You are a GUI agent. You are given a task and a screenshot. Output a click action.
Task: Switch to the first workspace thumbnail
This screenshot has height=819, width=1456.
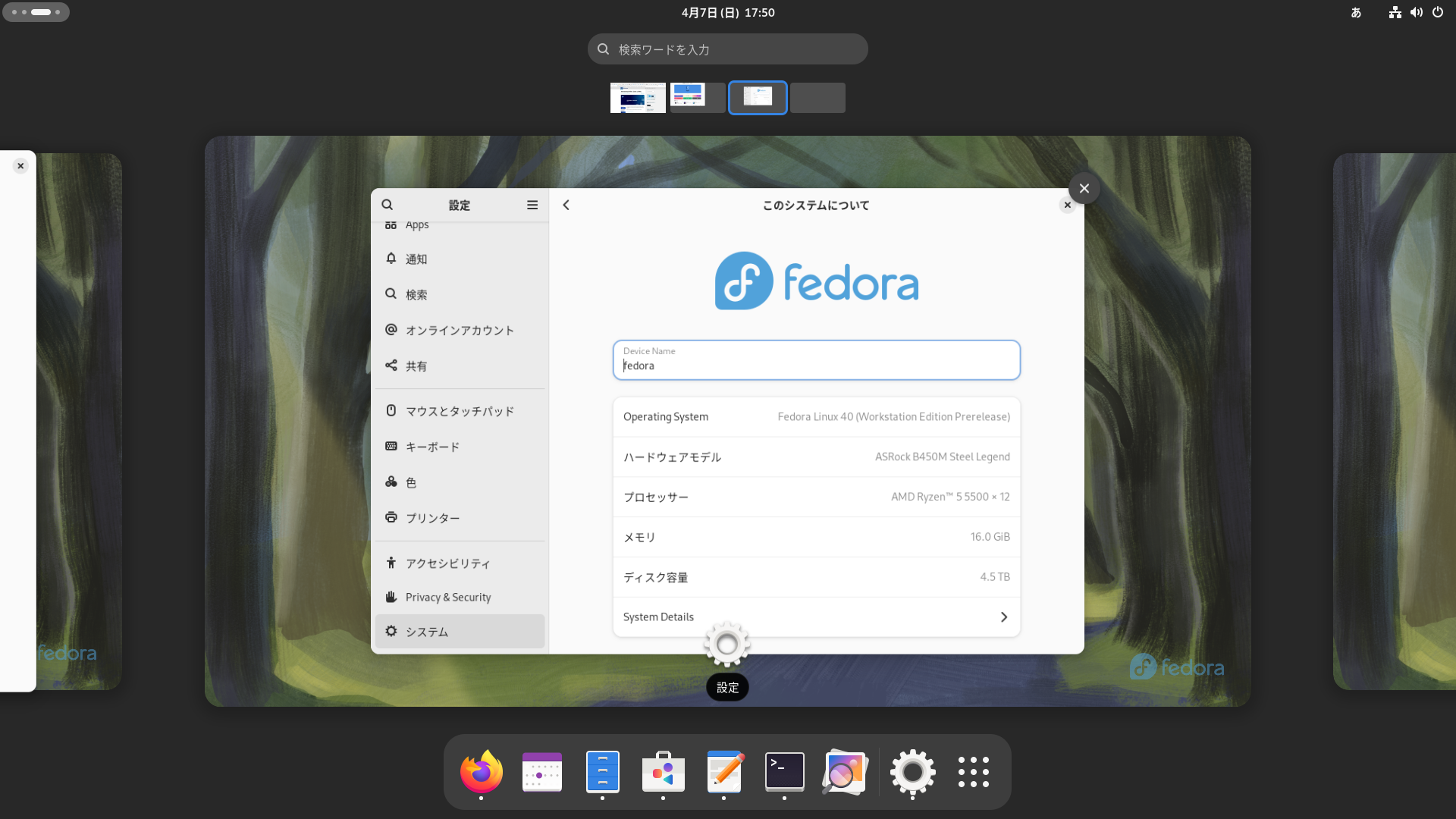tap(638, 98)
